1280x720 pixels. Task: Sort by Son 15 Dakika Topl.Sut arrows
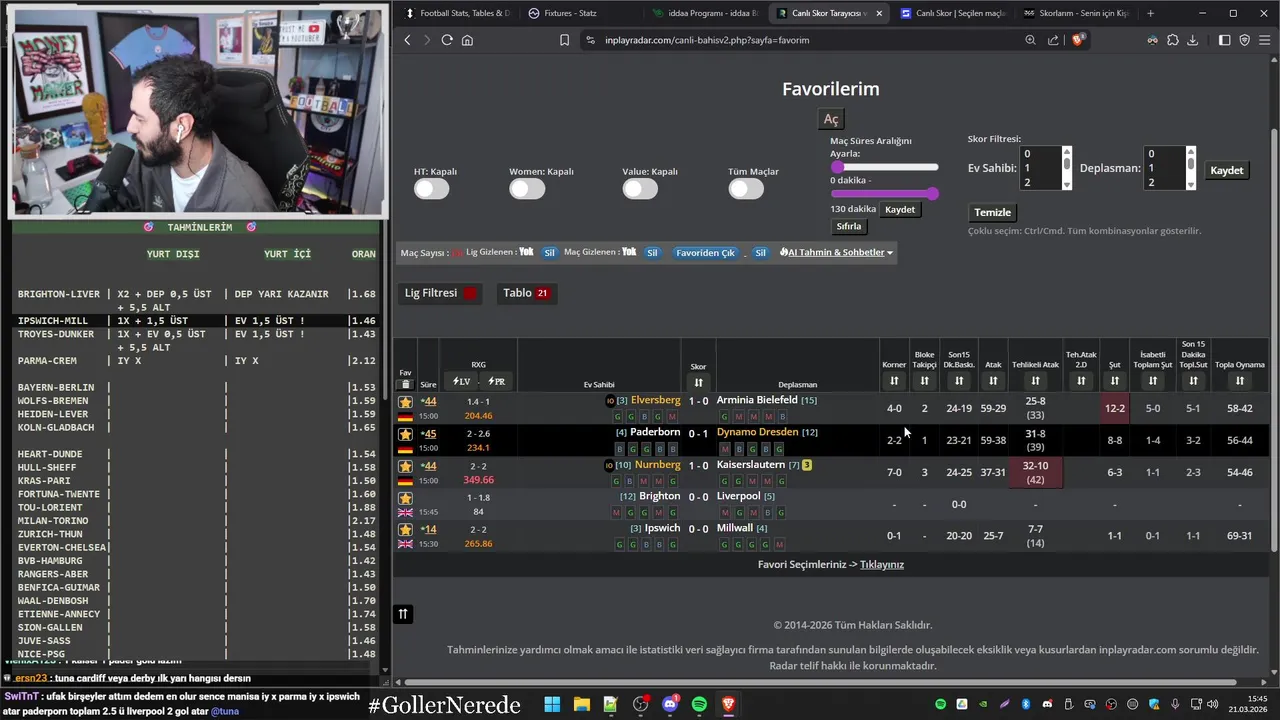1193,381
